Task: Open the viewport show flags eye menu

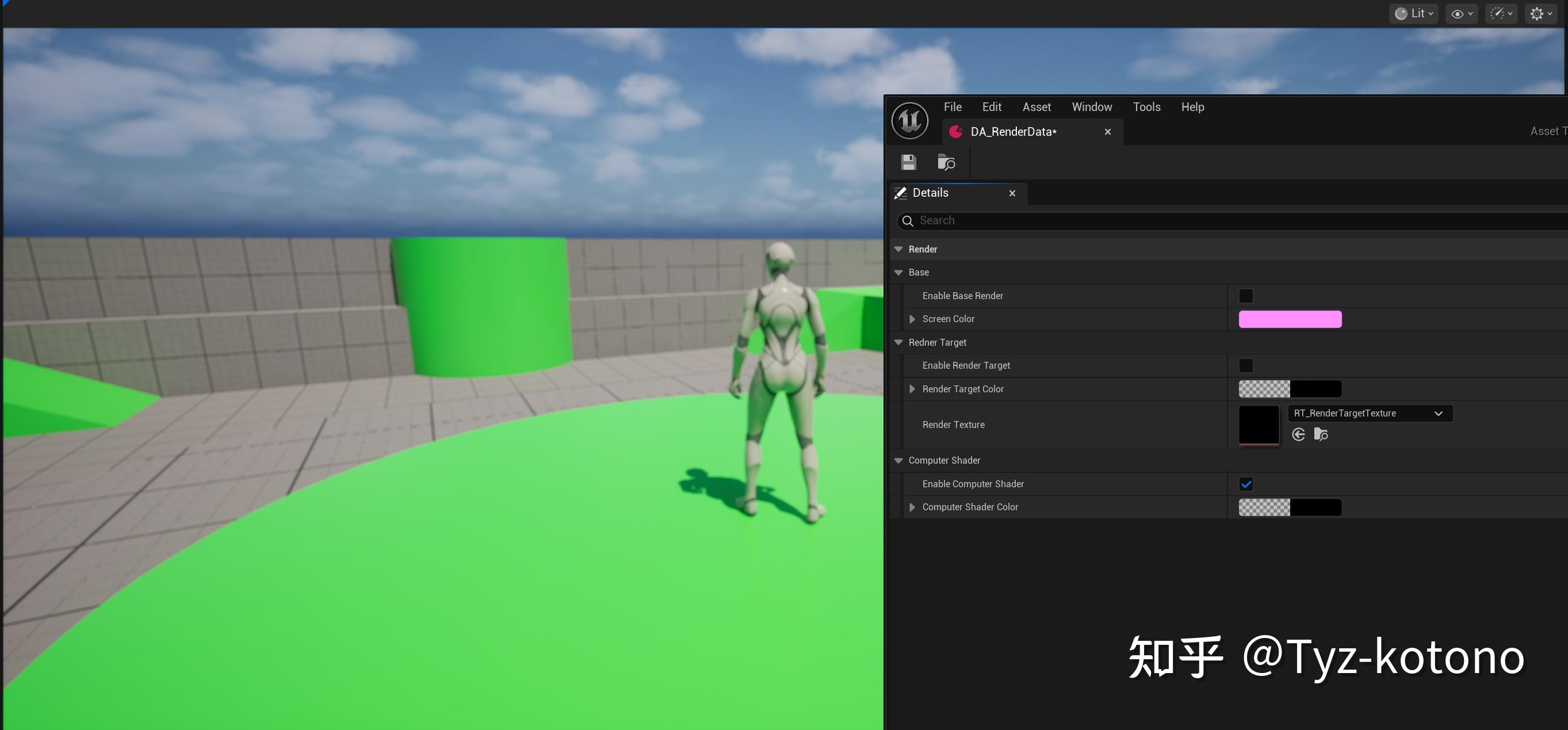Action: click(x=1462, y=13)
